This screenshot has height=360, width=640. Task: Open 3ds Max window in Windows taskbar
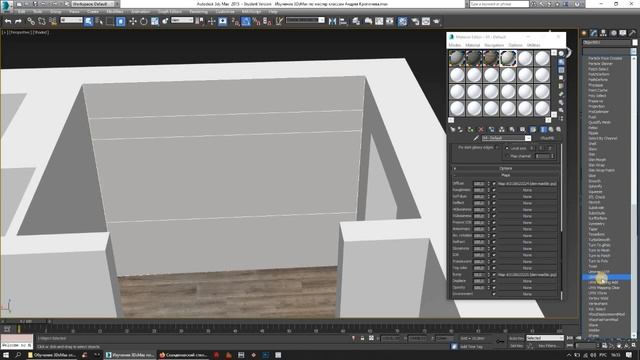130,355
